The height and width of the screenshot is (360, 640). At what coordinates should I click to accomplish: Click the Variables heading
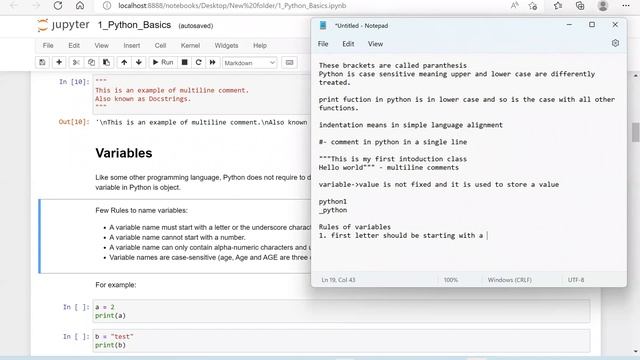[x=124, y=153]
